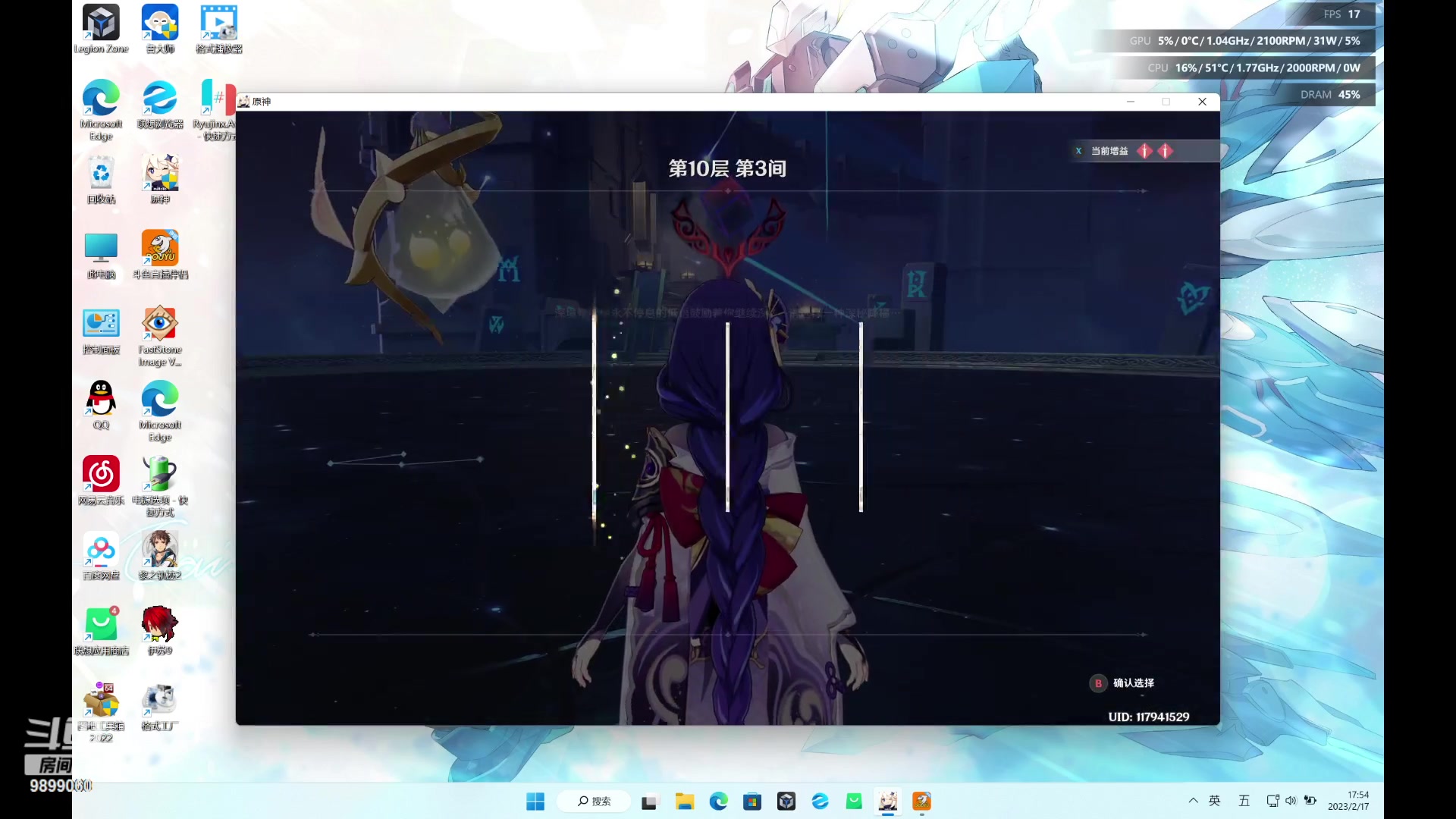Select the middle buff card line

[727, 417]
